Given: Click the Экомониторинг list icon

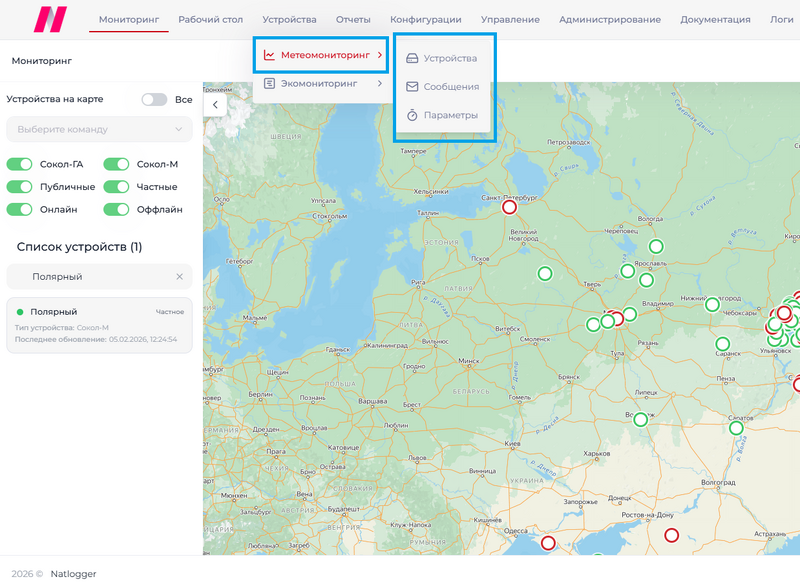Looking at the screenshot, I should click(269, 83).
